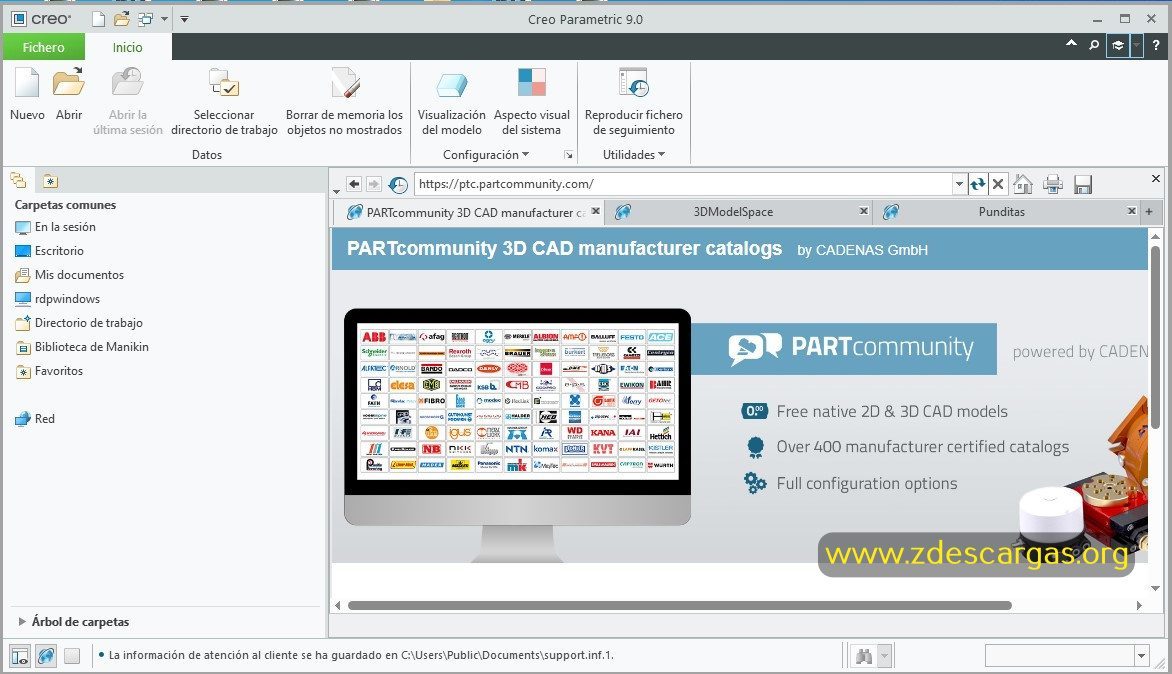The width and height of the screenshot is (1172, 674).
Task: Switch to the Punditas tab
Action: click(1001, 212)
